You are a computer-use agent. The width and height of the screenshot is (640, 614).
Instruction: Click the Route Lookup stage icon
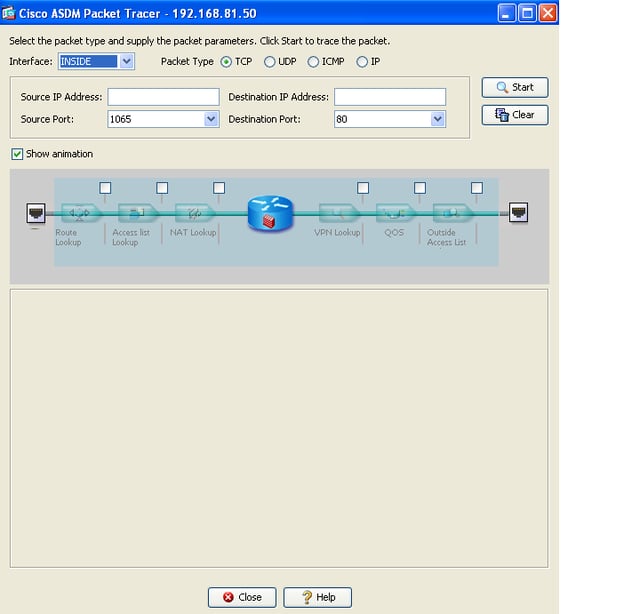[80, 213]
